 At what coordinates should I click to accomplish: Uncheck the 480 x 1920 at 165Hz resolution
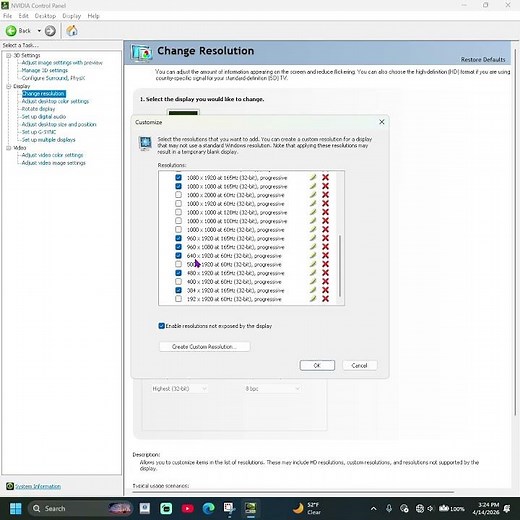178,273
